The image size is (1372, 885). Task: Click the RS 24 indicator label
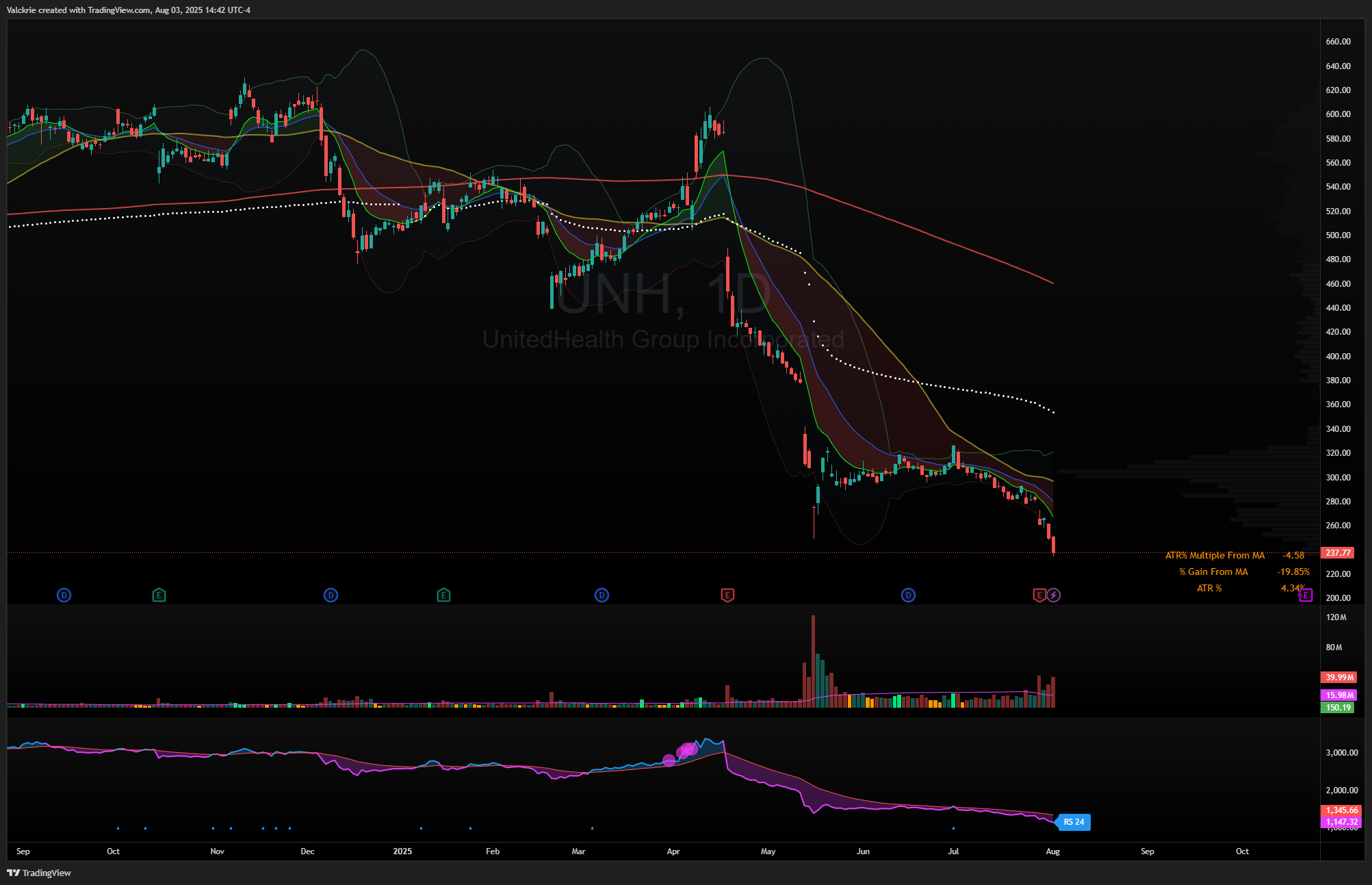point(1073,822)
